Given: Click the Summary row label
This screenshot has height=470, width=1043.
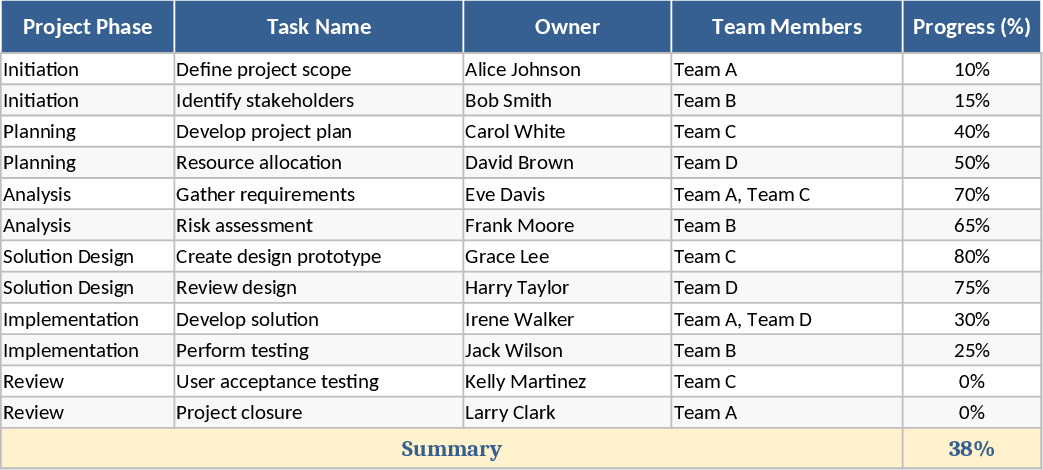Looking at the screenshot, I should click(x=451, y=449).
